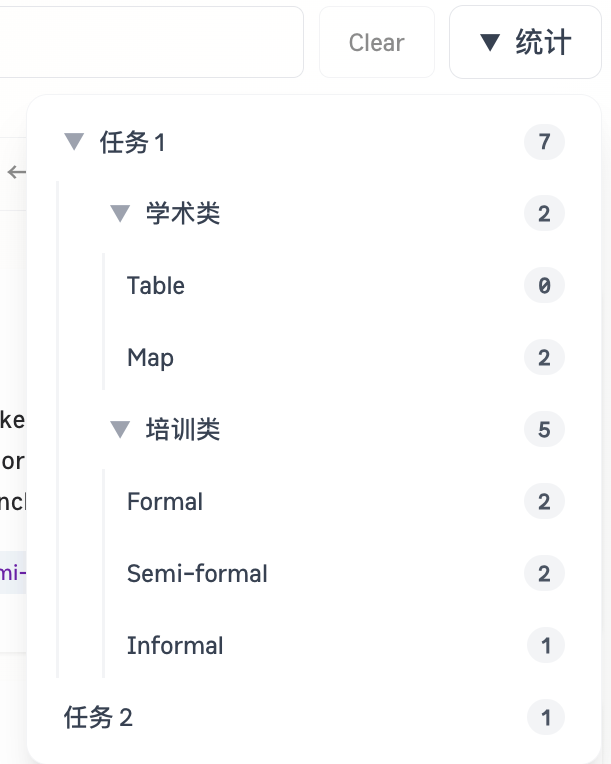The image size is (611, 764).
Task: Collapse the 任务 1 tree node
Action: pyautogui.click(x=74, y=142)
